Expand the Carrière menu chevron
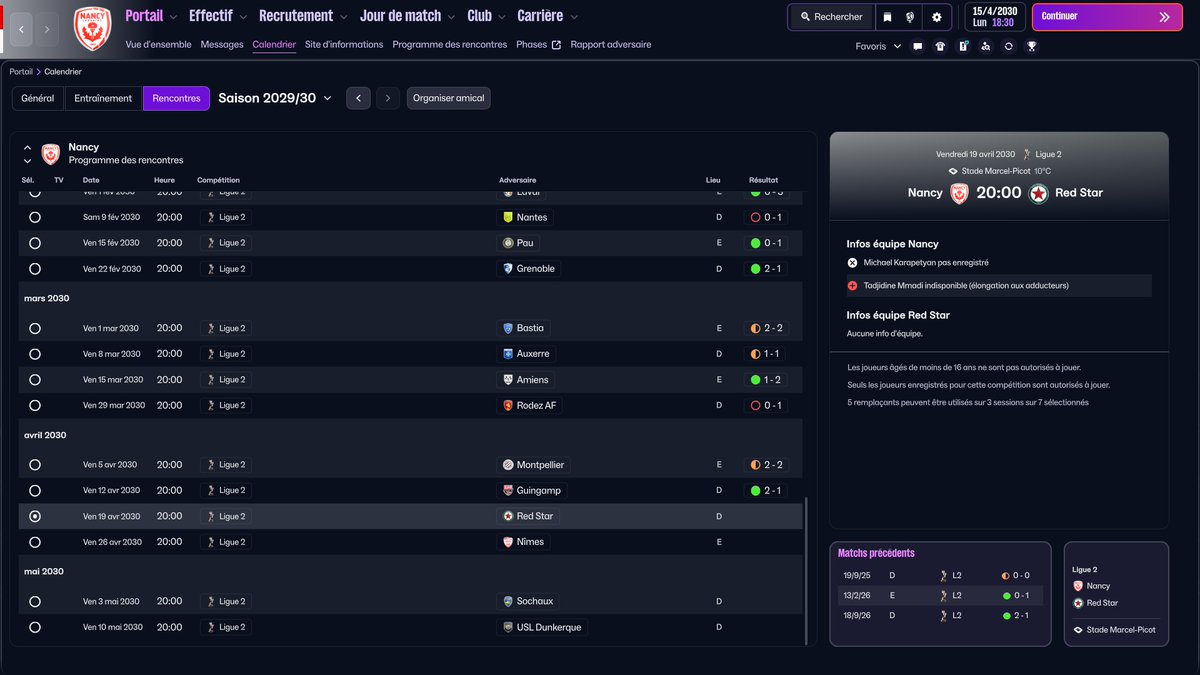Viewport: 1200px width, 675px height. [x=574, y=17]
